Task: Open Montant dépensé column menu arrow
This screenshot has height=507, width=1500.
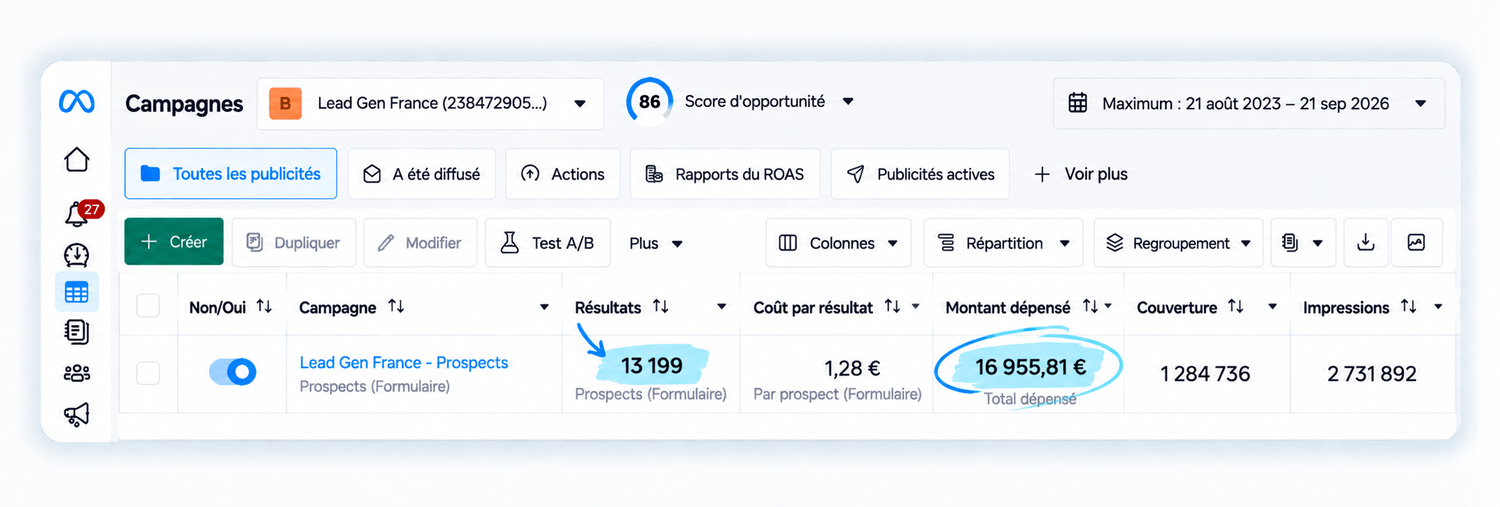Action: pos(1108,307)
